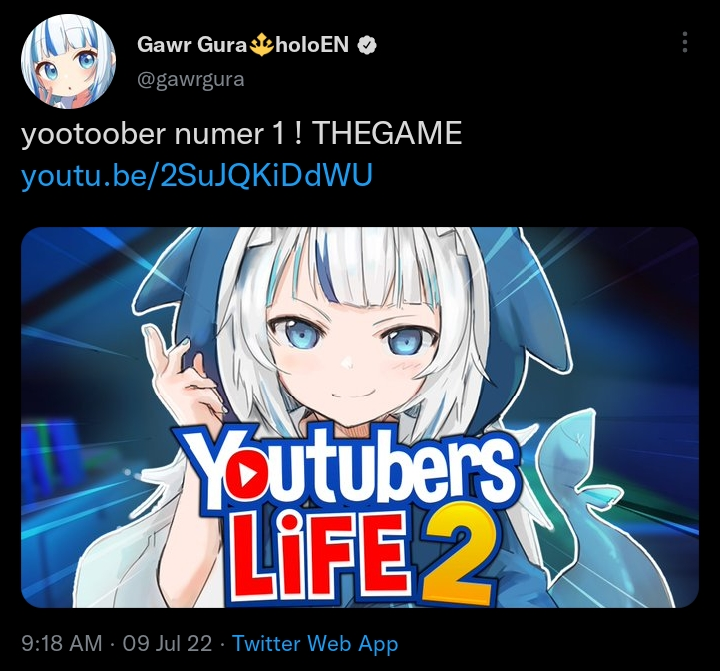The width and height of the screenshot is (720, 671).
Task: Click the holoEN text in display name
Action: click(x=312, y=45)
